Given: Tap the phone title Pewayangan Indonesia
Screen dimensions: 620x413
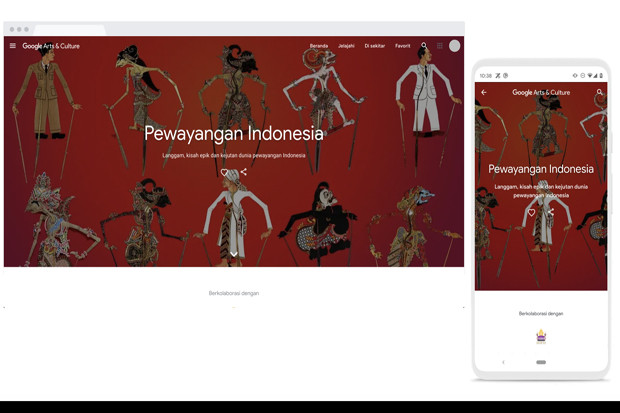Looking at the screenshot, I should [541, 169].
